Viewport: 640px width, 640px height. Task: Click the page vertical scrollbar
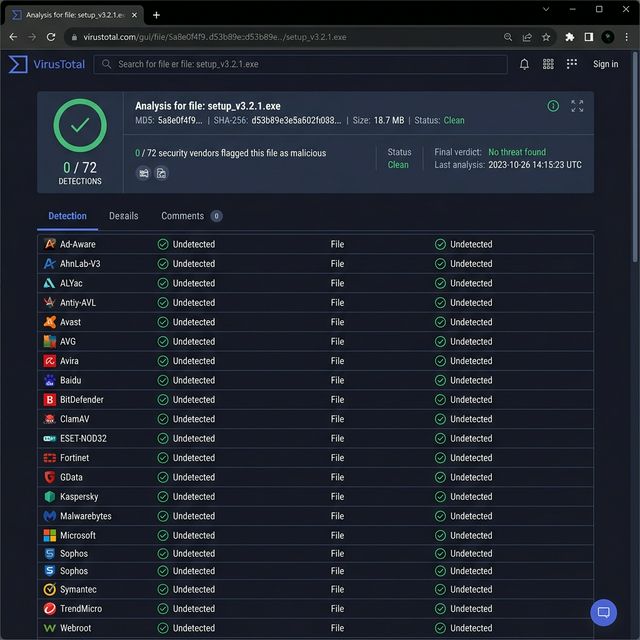click(x=635, y=157)
